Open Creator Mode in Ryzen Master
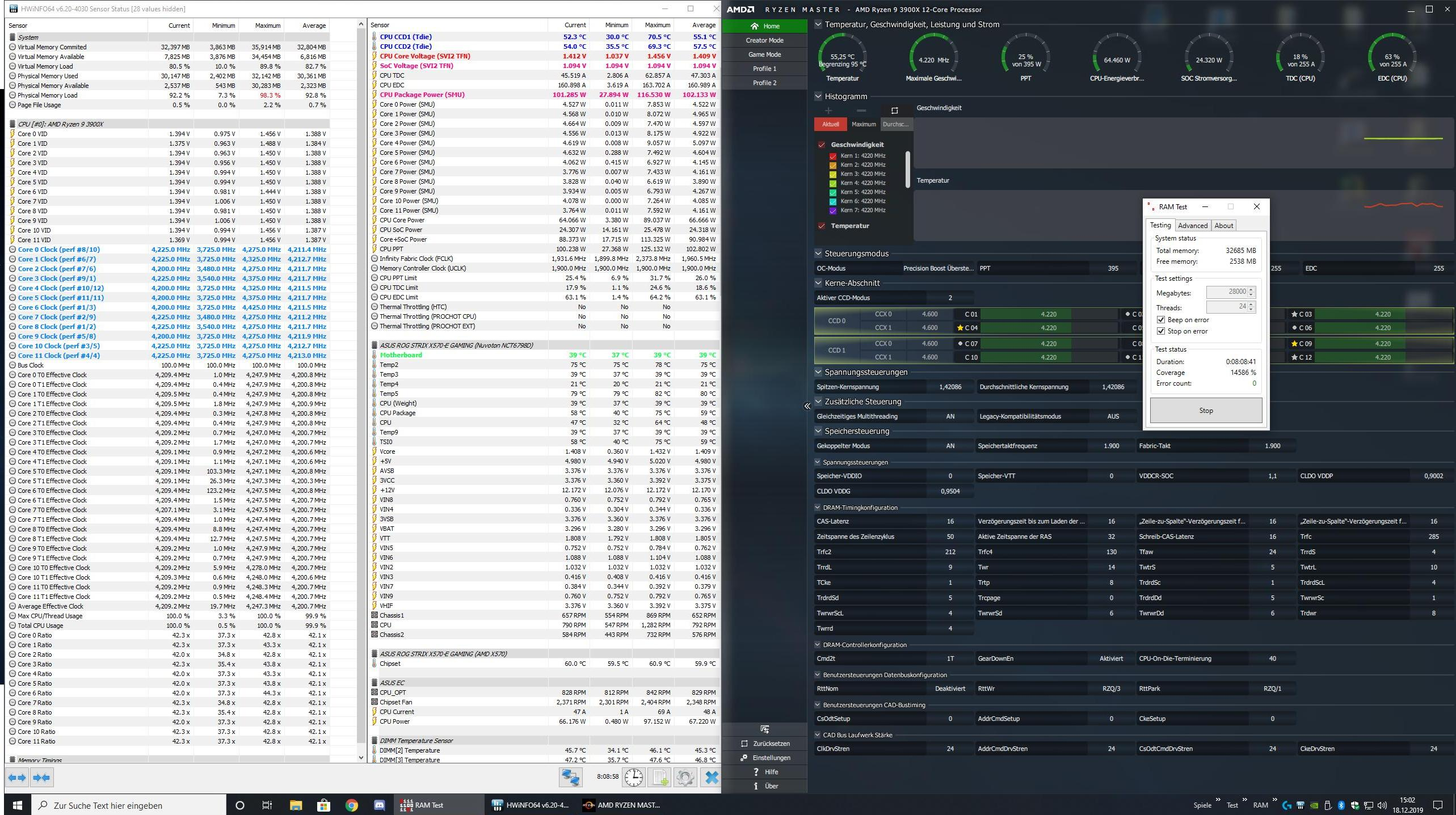1456x815 pixels. click(764, 40)
